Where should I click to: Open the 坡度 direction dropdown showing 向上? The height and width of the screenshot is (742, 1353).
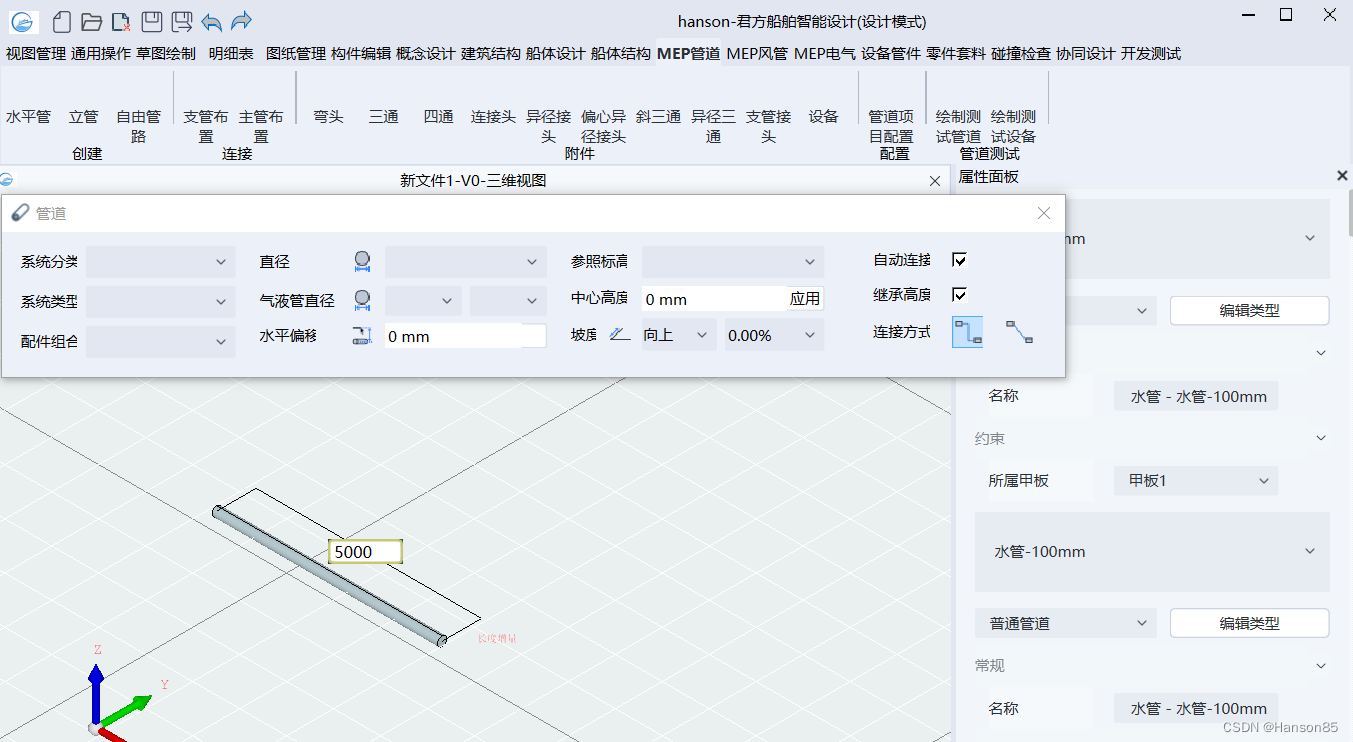[x=677, y=335]
